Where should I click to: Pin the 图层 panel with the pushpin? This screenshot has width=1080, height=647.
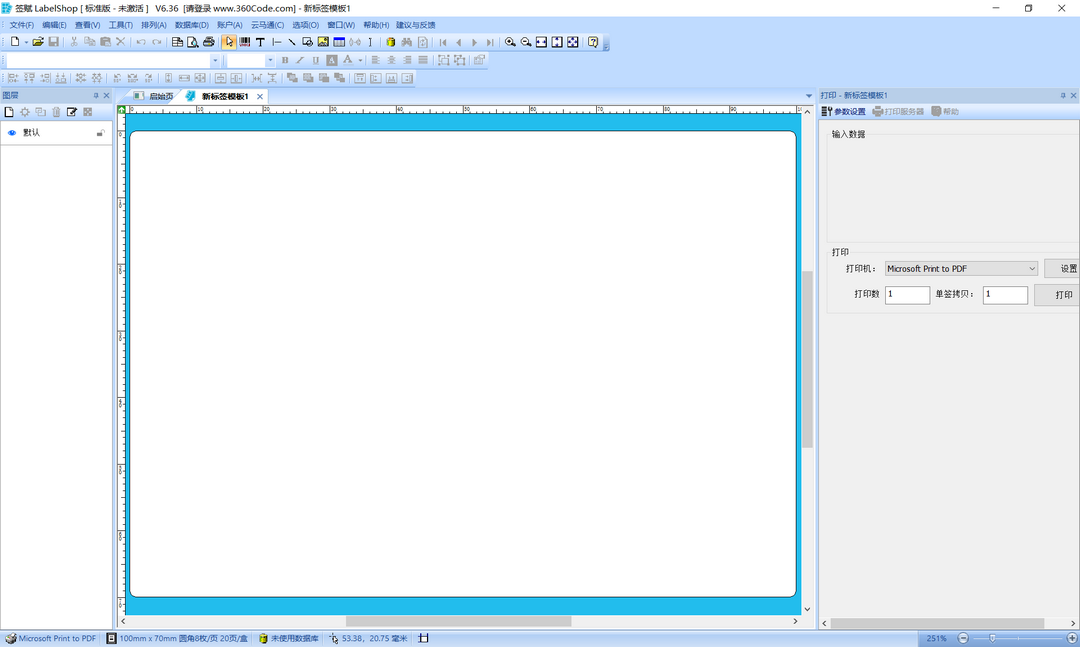tap(96, 96)
